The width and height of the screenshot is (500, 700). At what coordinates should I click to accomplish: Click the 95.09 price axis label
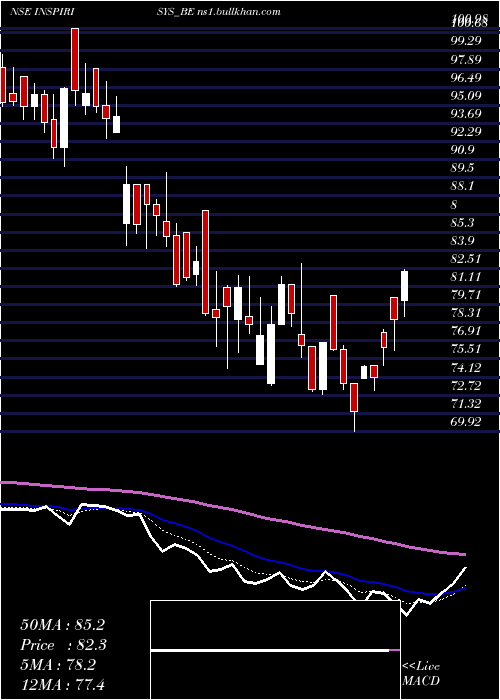point(466,96)
